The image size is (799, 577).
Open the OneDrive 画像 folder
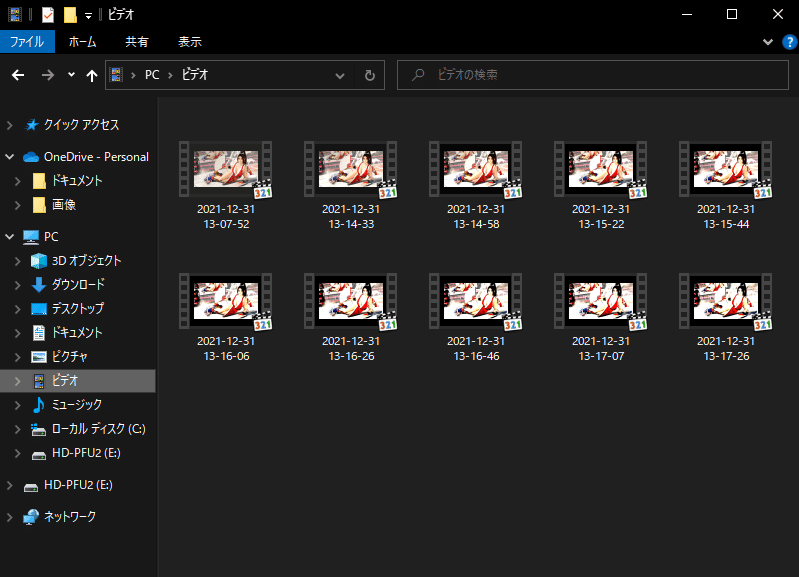(x=63, y=205)
